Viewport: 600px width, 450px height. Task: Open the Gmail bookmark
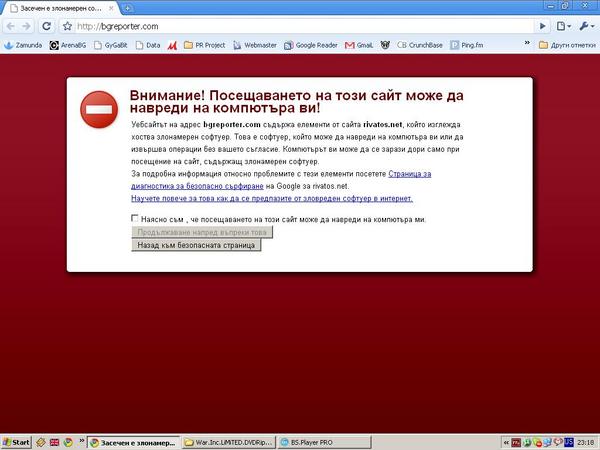359,45
